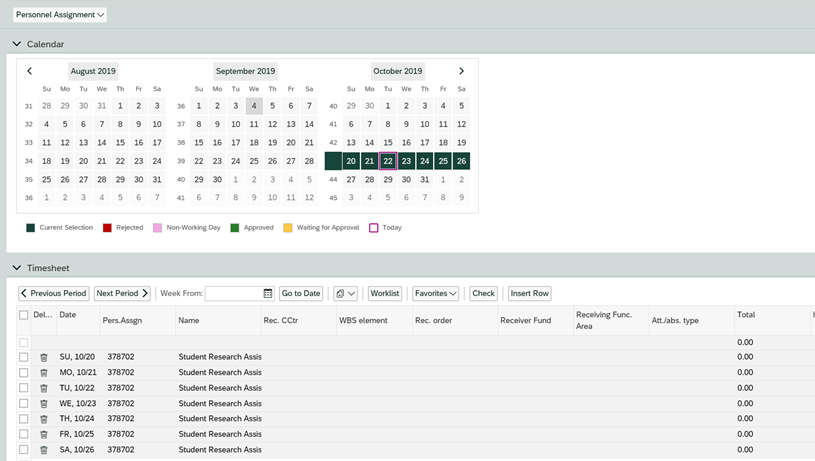Screen dimensions: 815x461
Task: Click the Go to Date button
Action: 301,294
